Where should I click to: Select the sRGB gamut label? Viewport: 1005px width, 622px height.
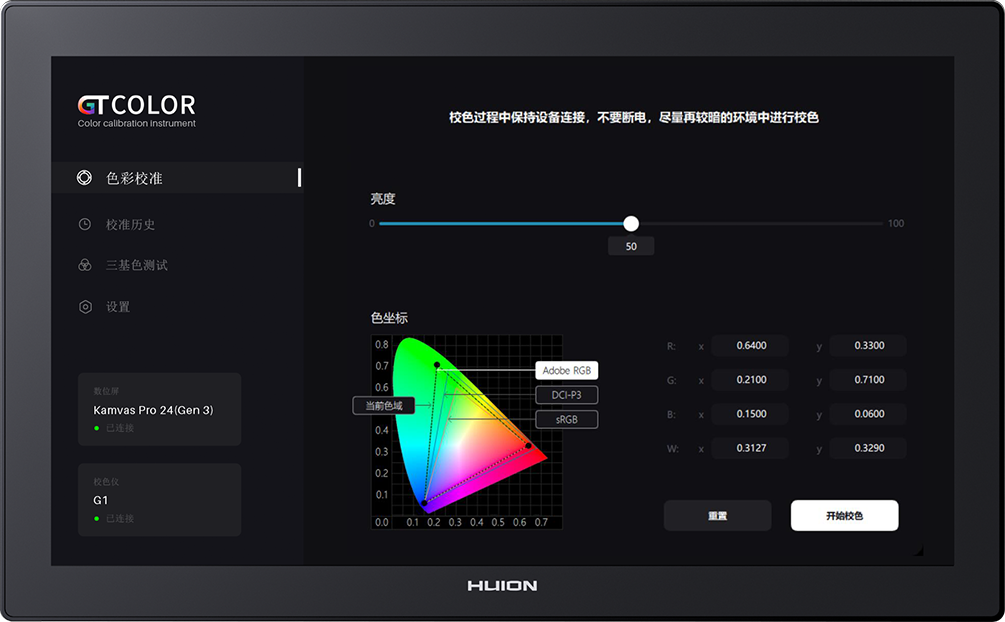pyautogui.click(x=566, y=420)
